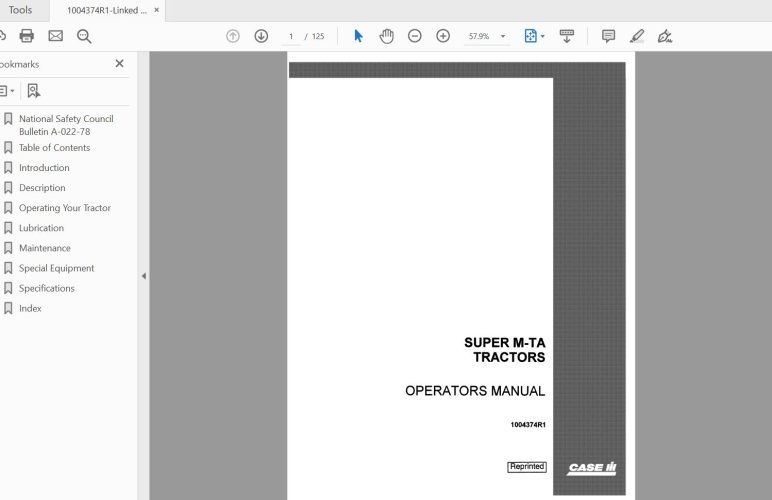Open National Safety Council Bulletin bookmark

(66, 125)
